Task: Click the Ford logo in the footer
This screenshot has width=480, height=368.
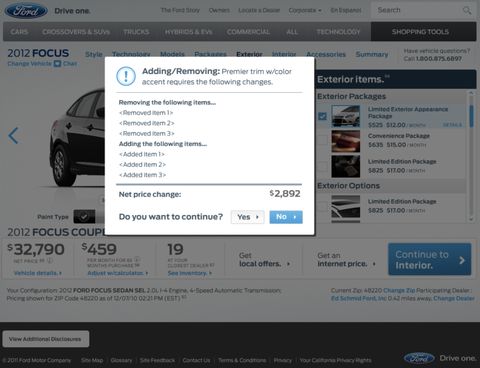Action: (419, 358)
